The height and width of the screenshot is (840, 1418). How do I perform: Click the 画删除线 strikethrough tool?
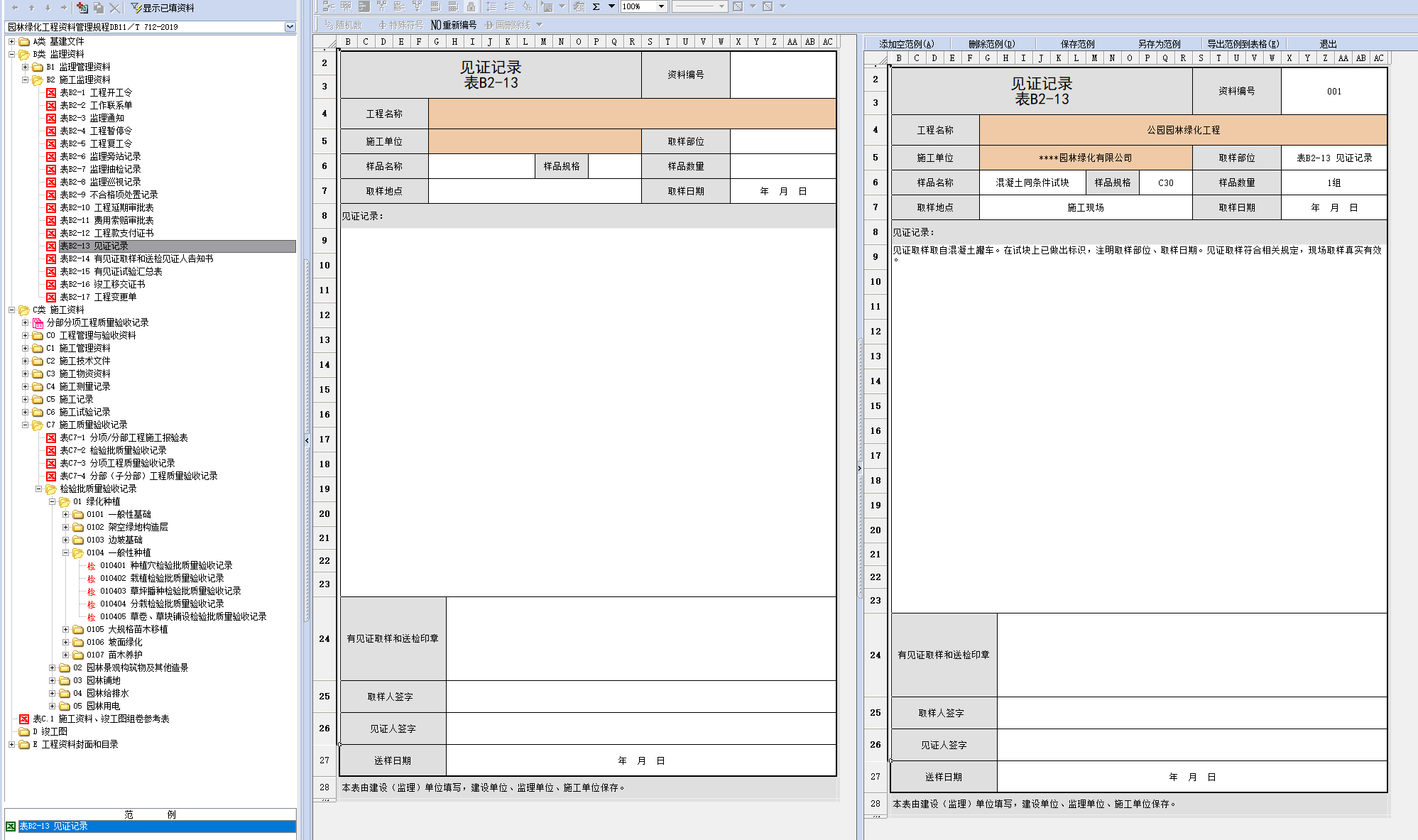tap(508, 25)
